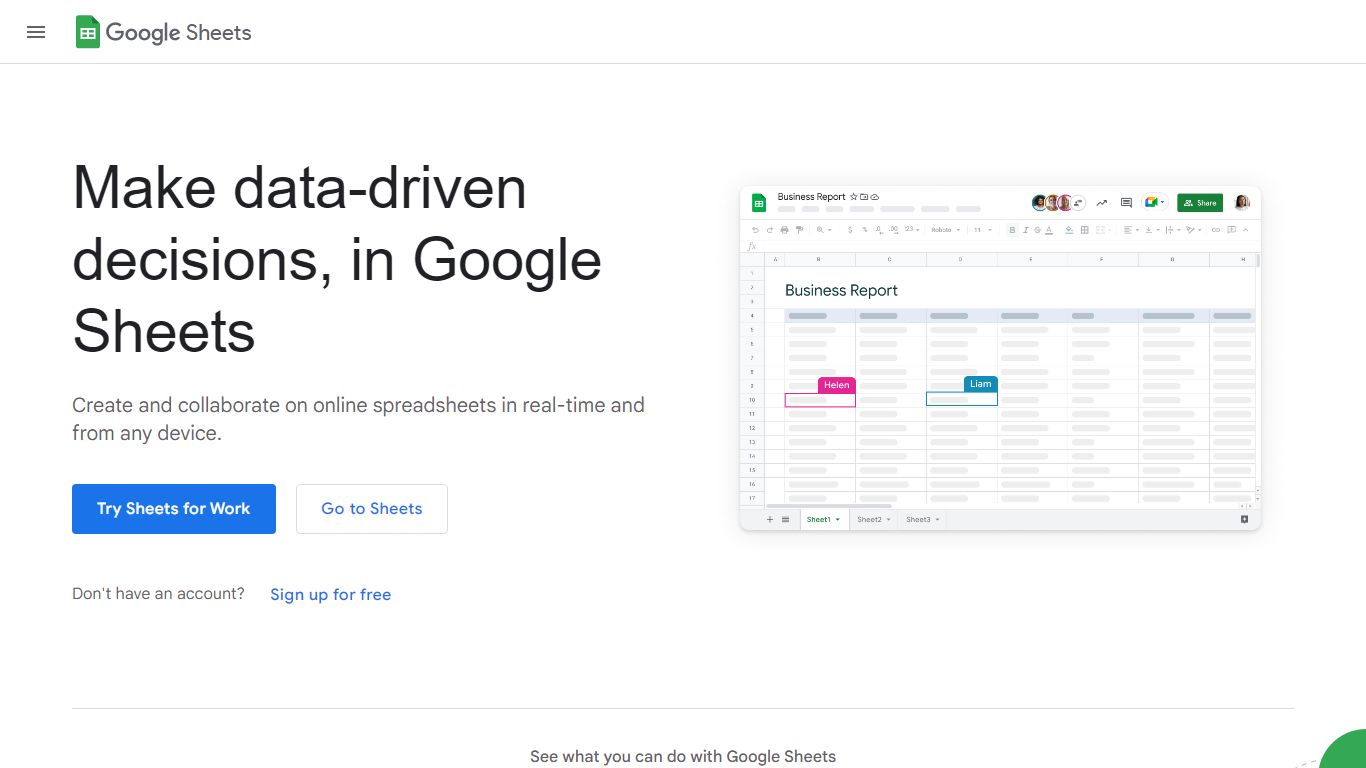
Task: Click the fill color icon in the preview toolbar
Action: [1069, 230]
